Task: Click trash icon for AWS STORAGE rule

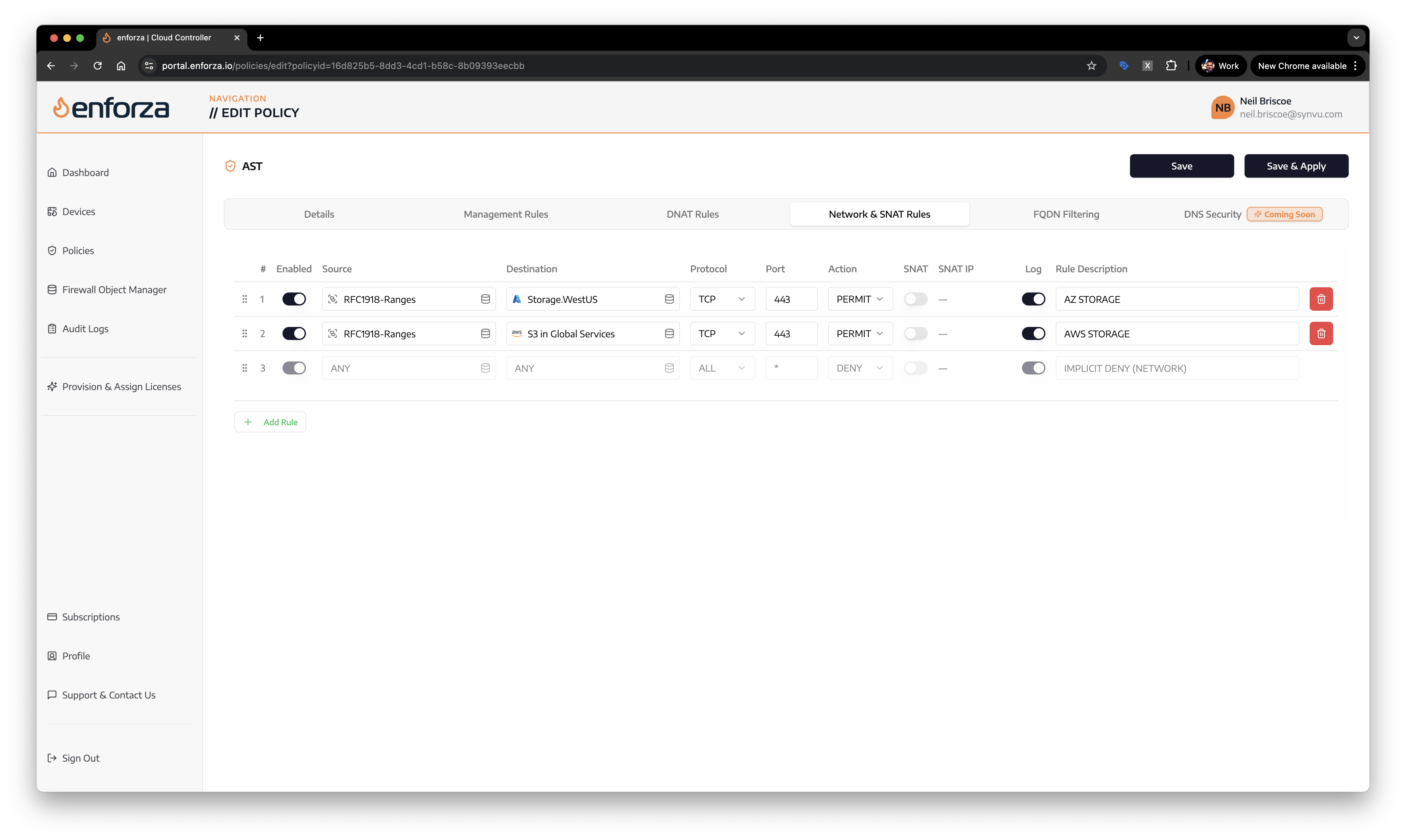Action: click(x=1320, y=333)
